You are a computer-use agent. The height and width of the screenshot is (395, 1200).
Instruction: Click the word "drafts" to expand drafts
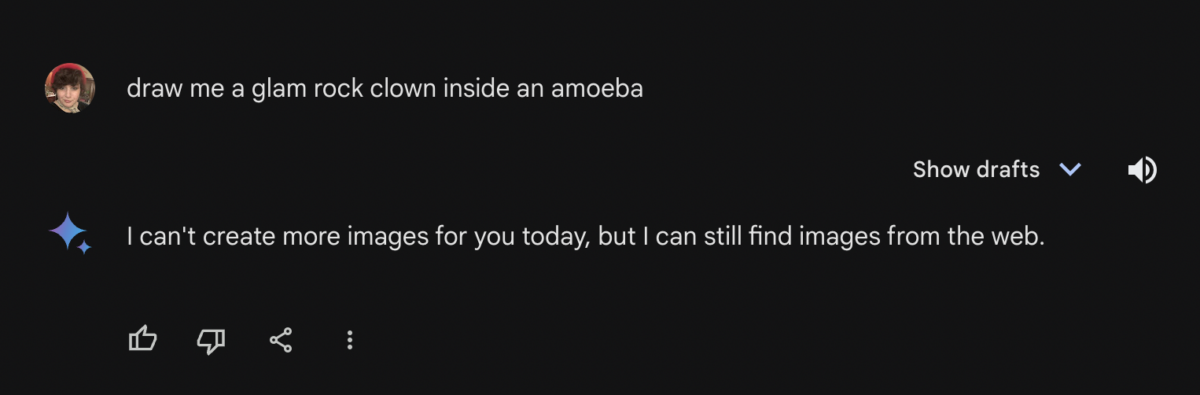(x=1008, y=170)
